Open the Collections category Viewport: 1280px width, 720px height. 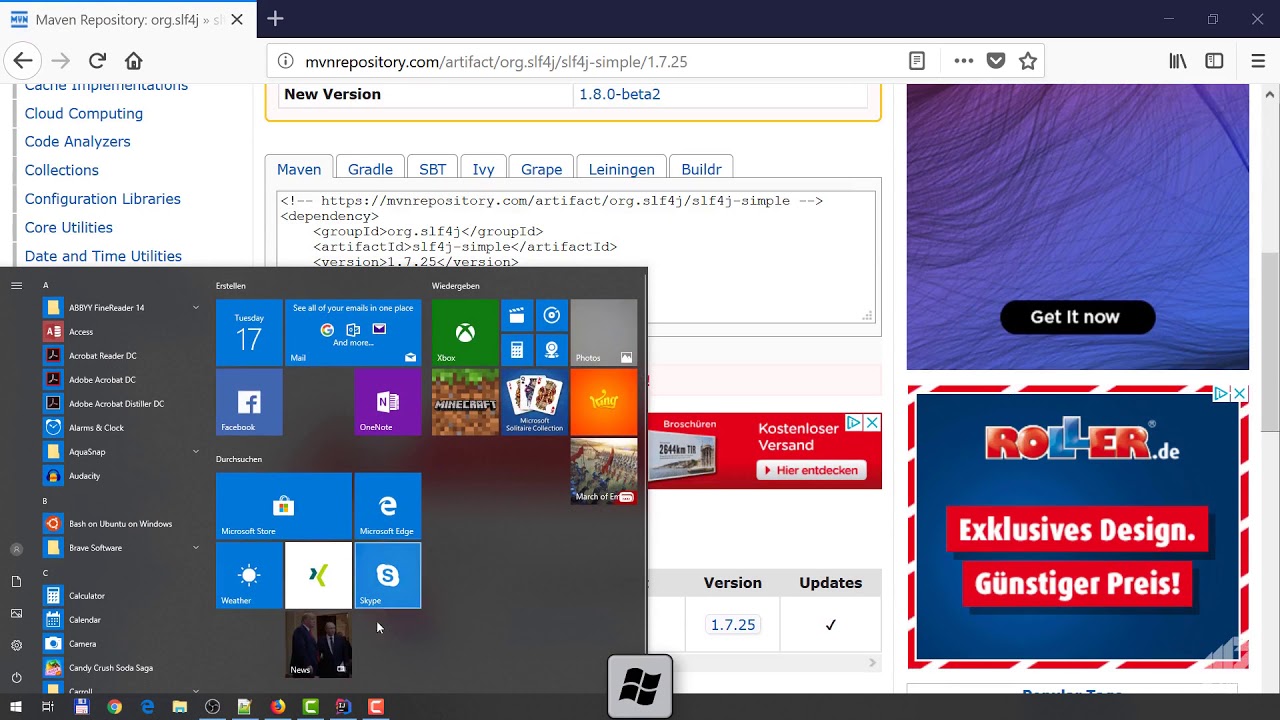[62, 170]
